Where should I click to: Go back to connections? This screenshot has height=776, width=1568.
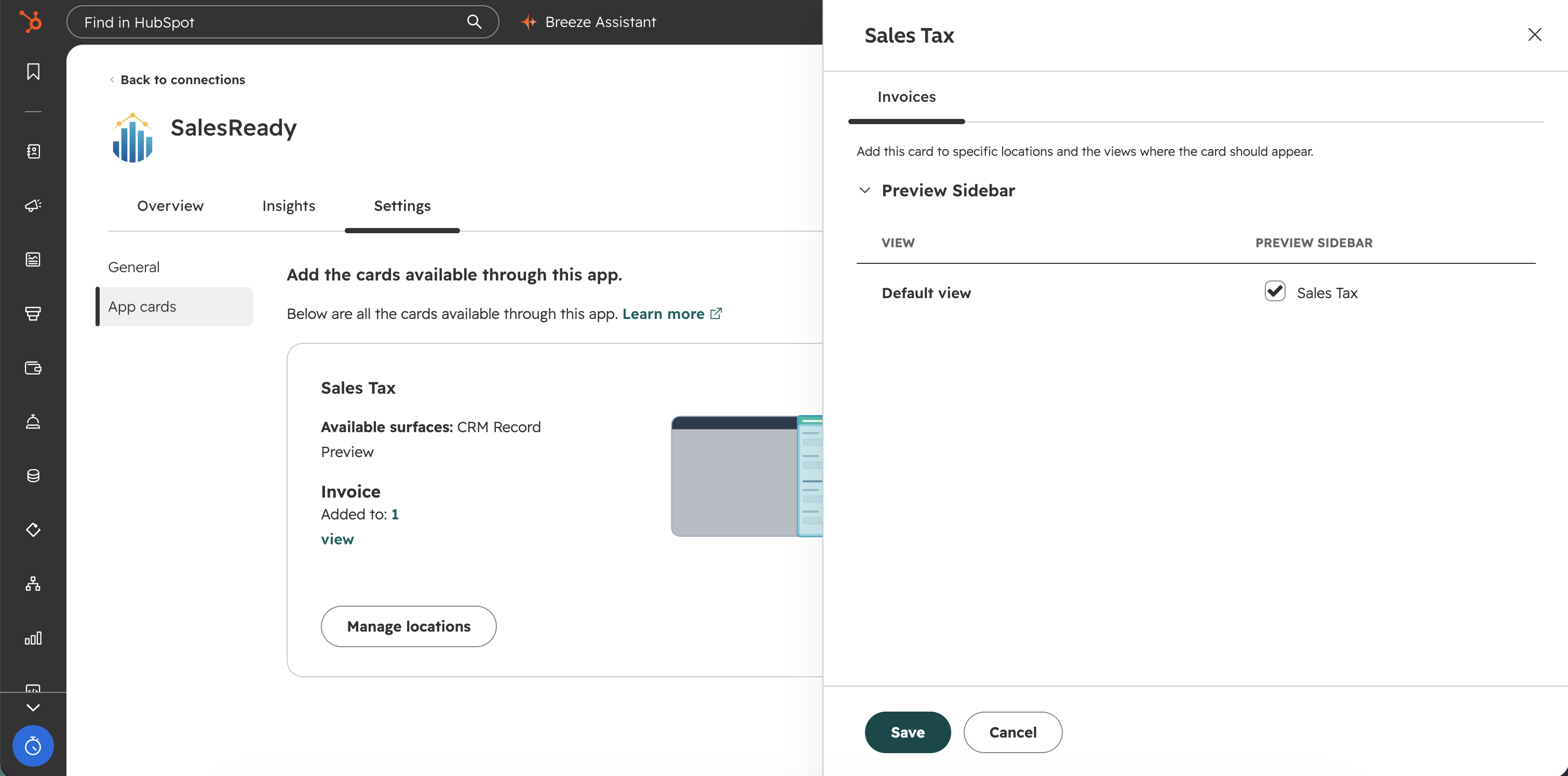(x=177, y=80)
